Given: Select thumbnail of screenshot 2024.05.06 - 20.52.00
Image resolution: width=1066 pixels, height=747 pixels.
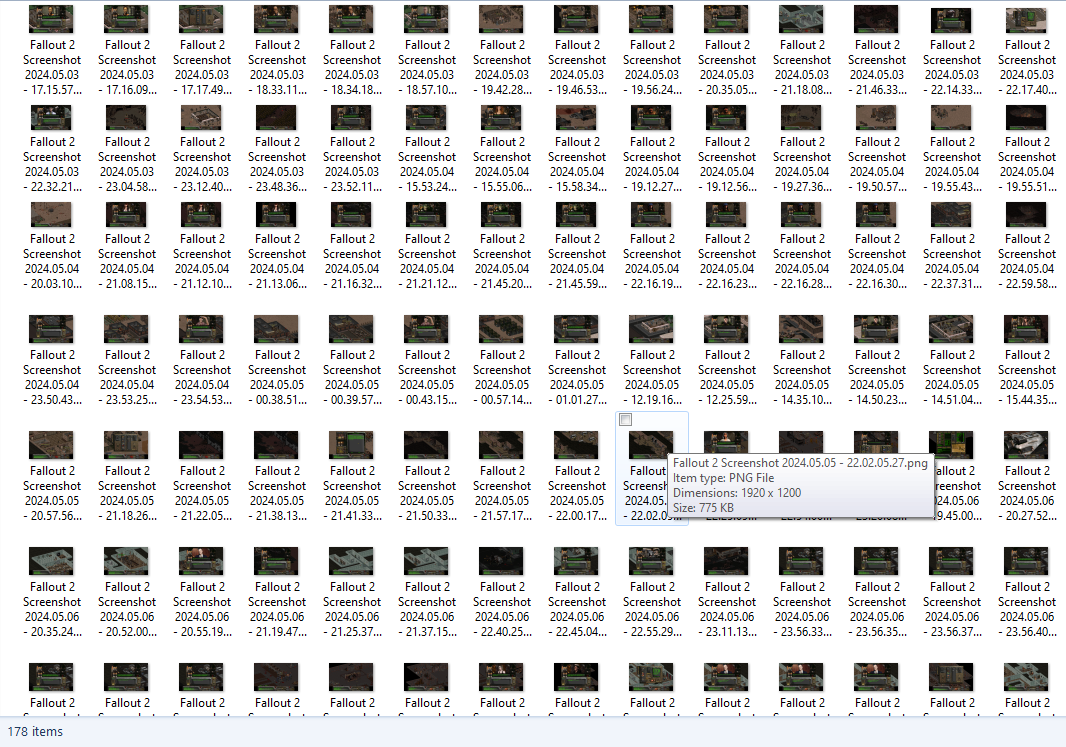Looking at the screenshot, I should click(126, 561).
